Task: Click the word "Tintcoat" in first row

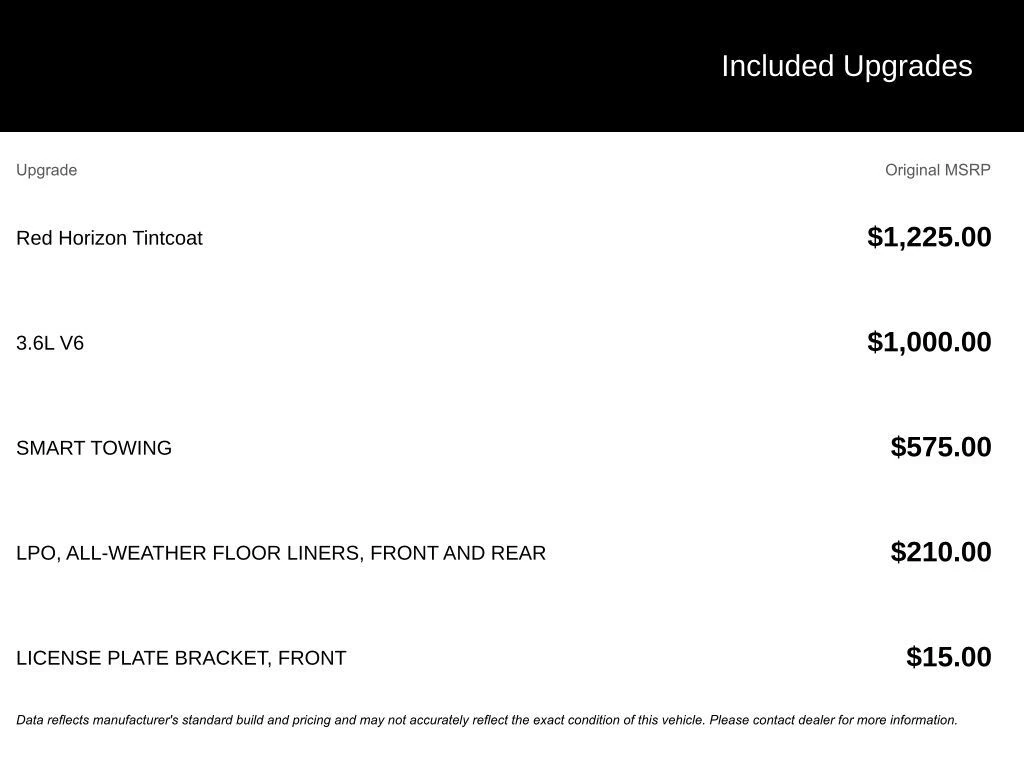Action: [x=167, y=238]
